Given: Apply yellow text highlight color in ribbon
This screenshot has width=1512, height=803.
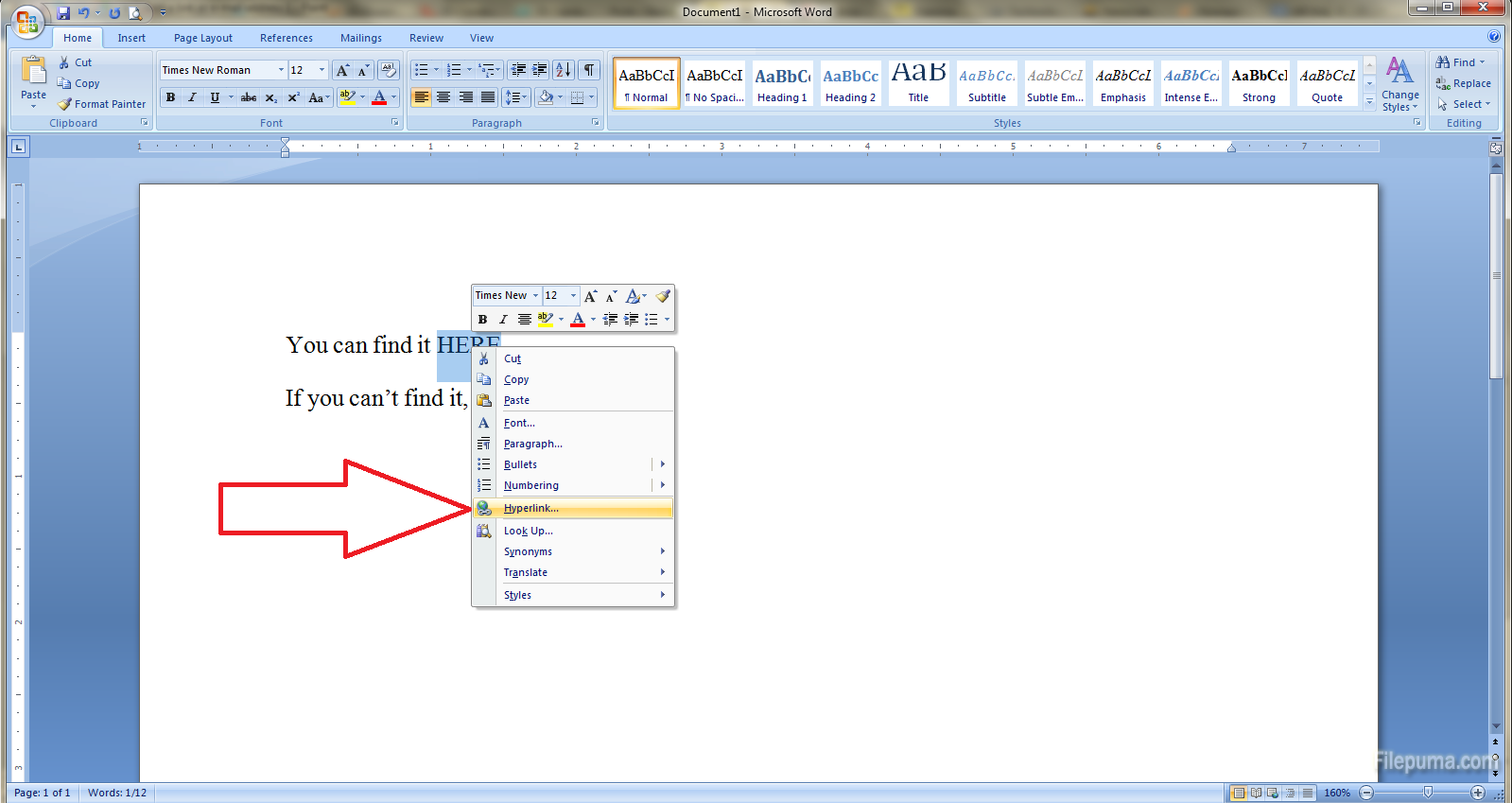Looking at the screenshot, I should tap(347, 97).
